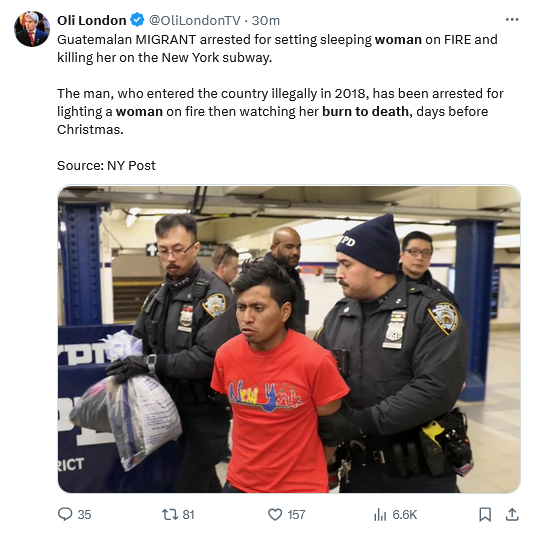
Task: Open the three-dot more options menu
Action: [x=512, y=20]
